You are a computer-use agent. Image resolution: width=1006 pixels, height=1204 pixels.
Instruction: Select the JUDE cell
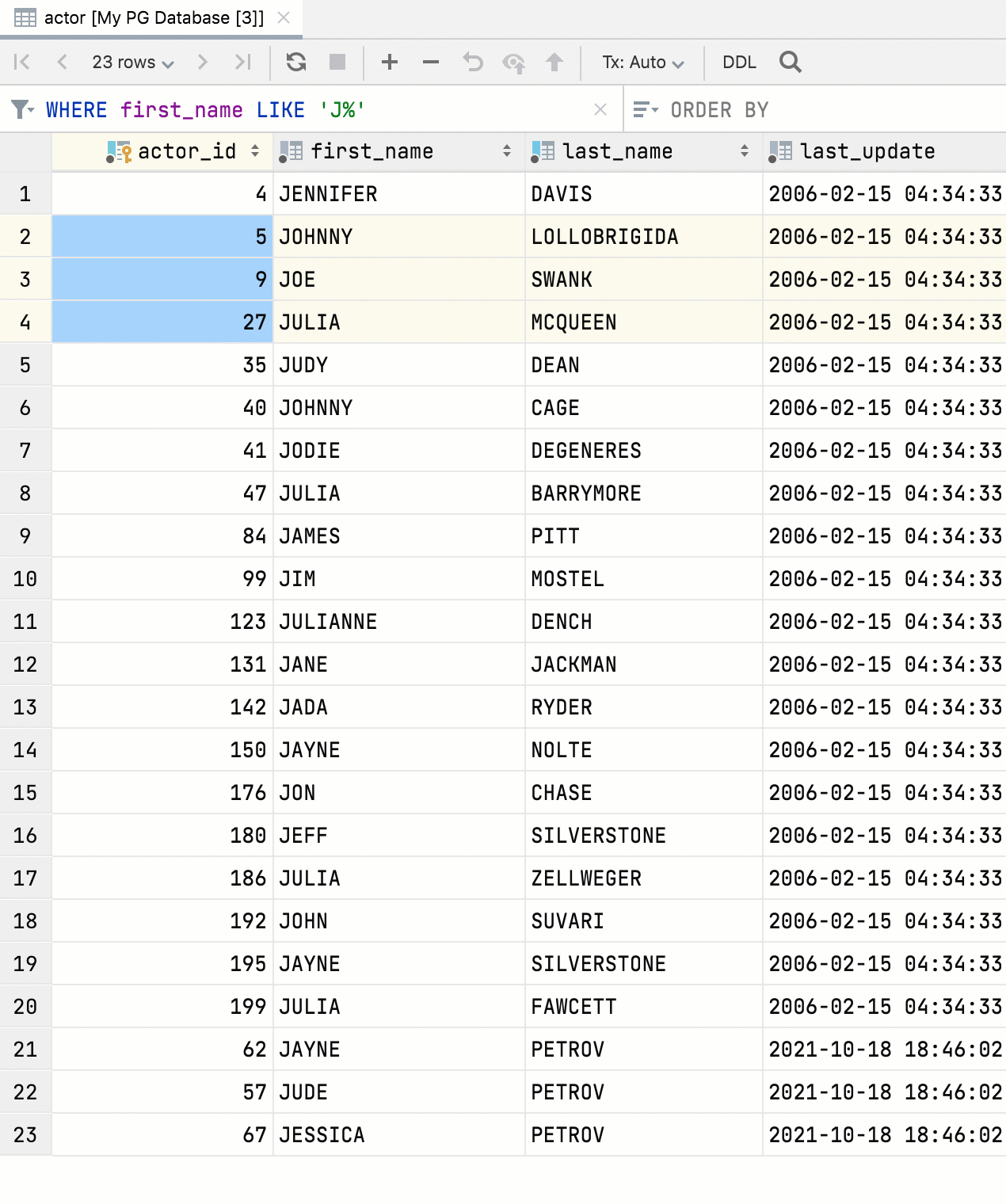[x=399, y=1092]
